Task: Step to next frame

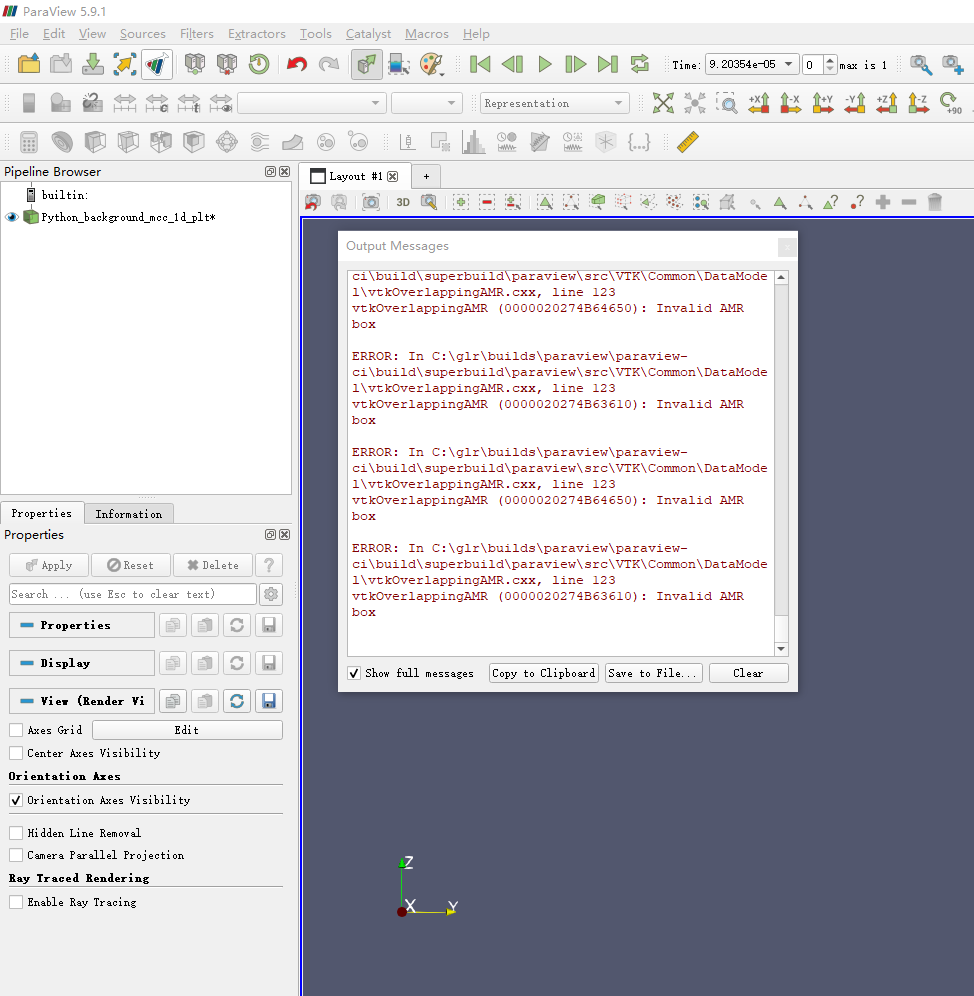Action: tap(576, 64)
